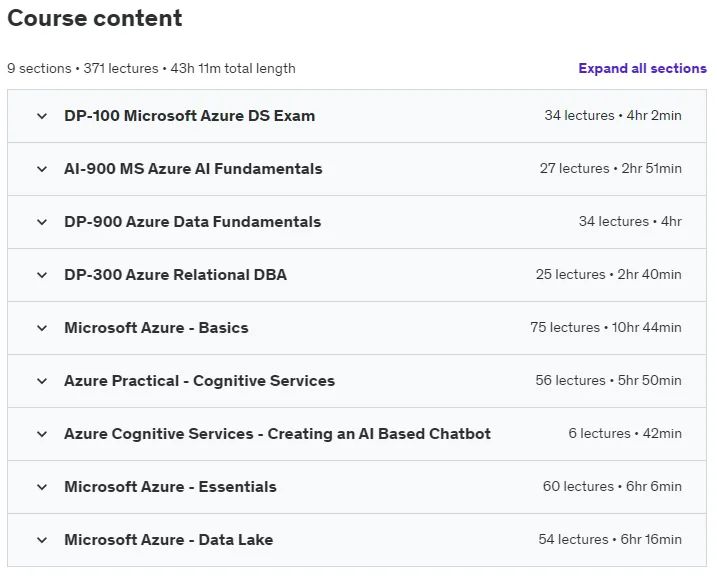Expand chevron for Microsoft Azure - Basics
The height and width of the screenshot is (578, 717).
pos(42,328)
